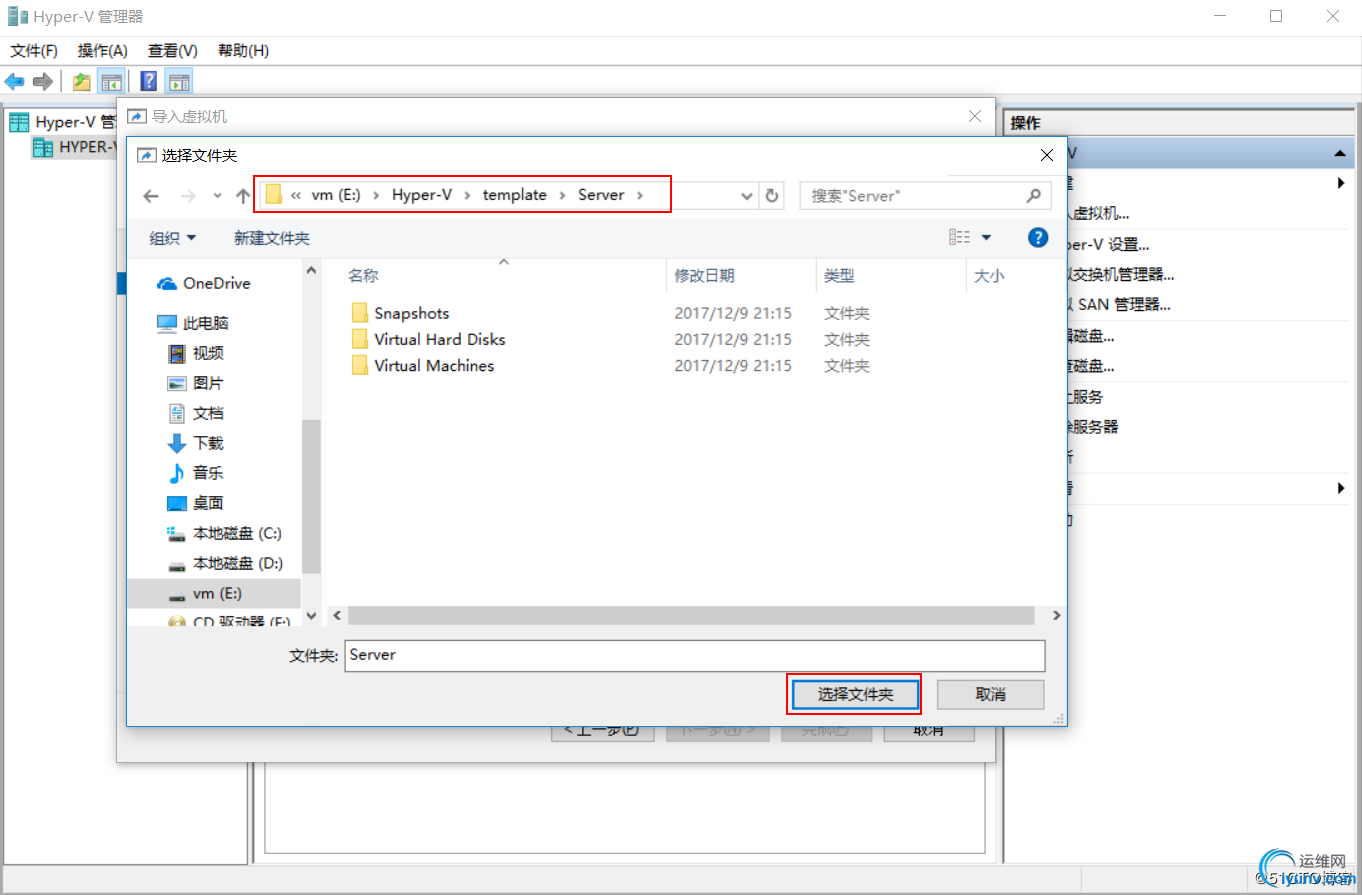This screenshot has width=1362, height=895.
Task: Go up one folder level in the picker
Action: coord(242,196)
